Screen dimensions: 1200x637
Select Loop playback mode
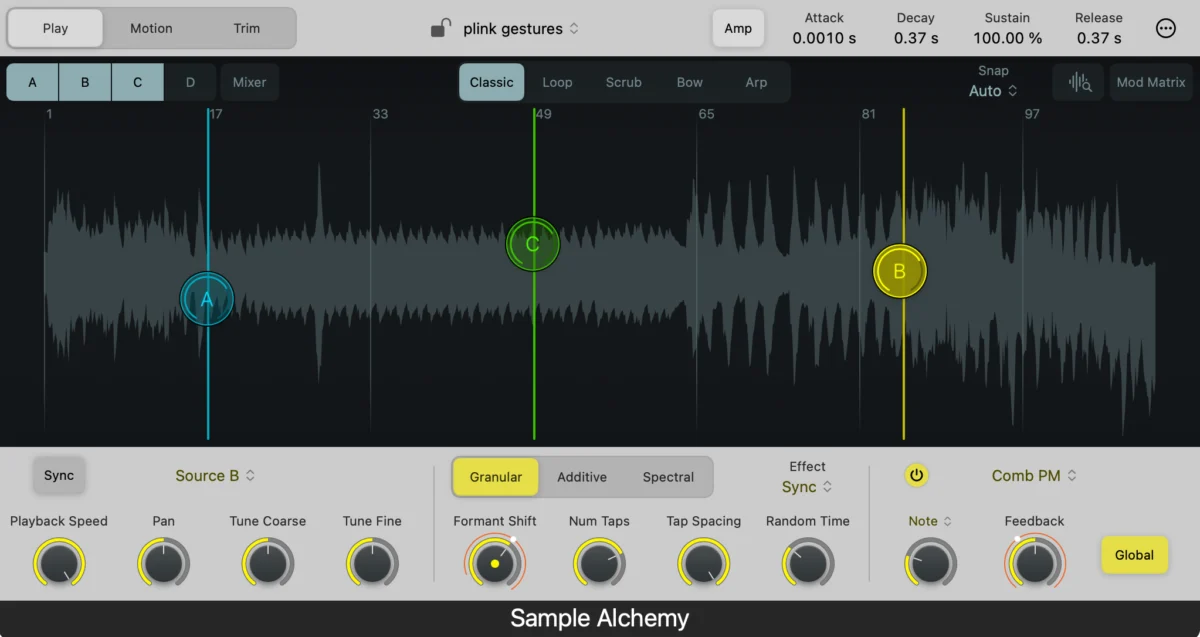point(557,82)
